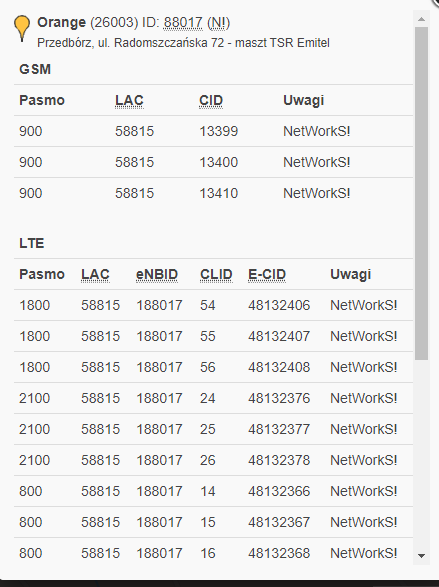The height and width of the screenshot is (587, 439).
Task: Click CLID value 14
Action: point(208,492)
